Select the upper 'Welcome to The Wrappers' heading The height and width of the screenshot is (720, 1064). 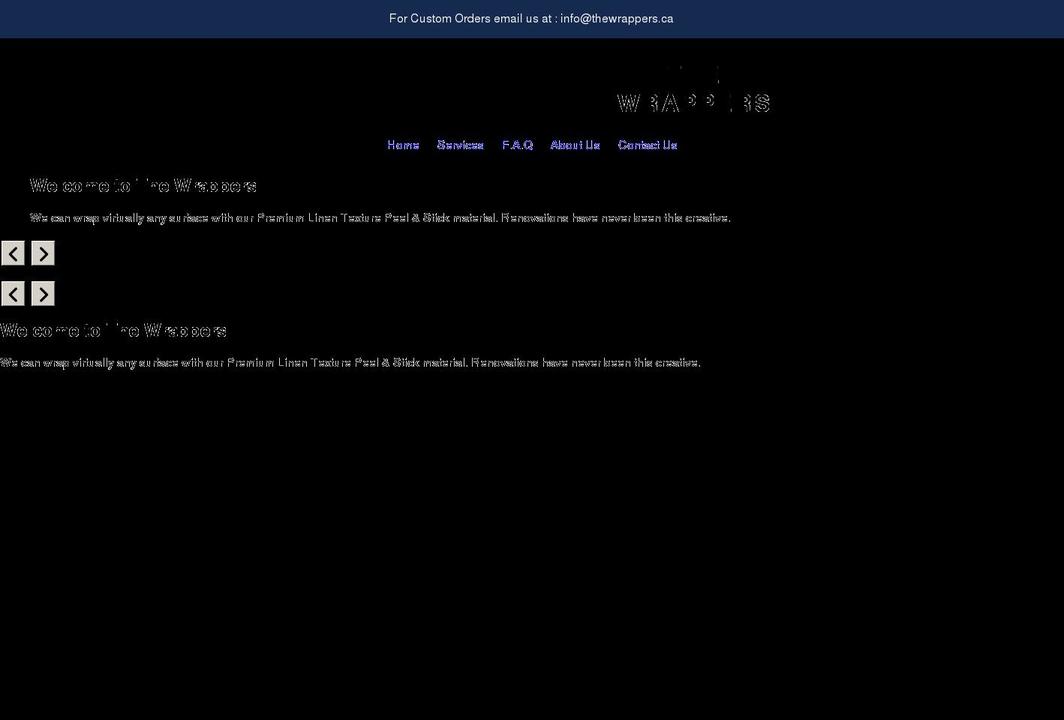tap(143, 186)
